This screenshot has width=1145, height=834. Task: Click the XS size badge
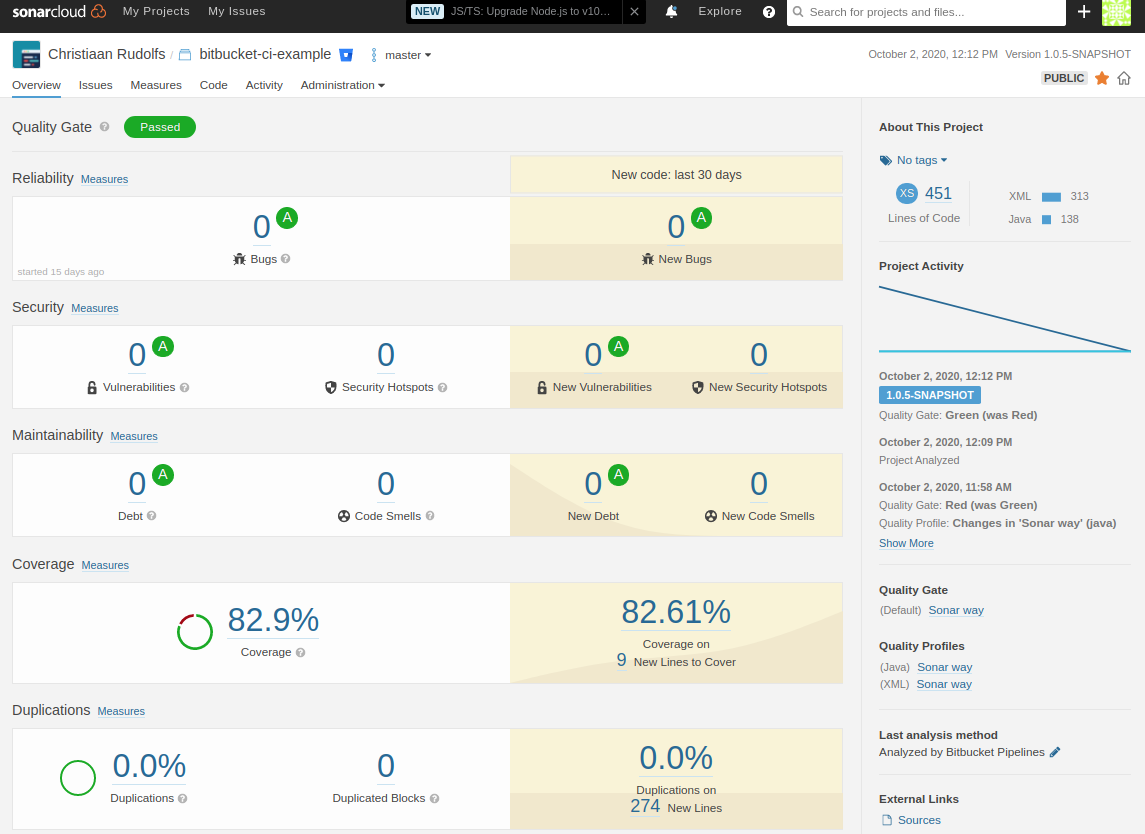(906, 194)
